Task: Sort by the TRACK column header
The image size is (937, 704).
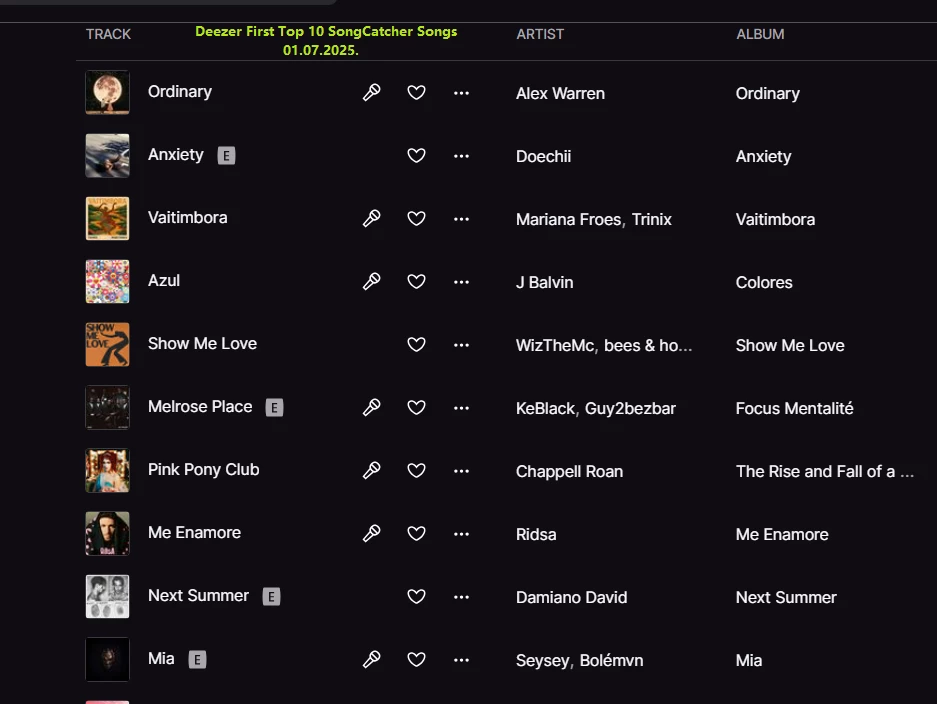Action: [108, 34]
